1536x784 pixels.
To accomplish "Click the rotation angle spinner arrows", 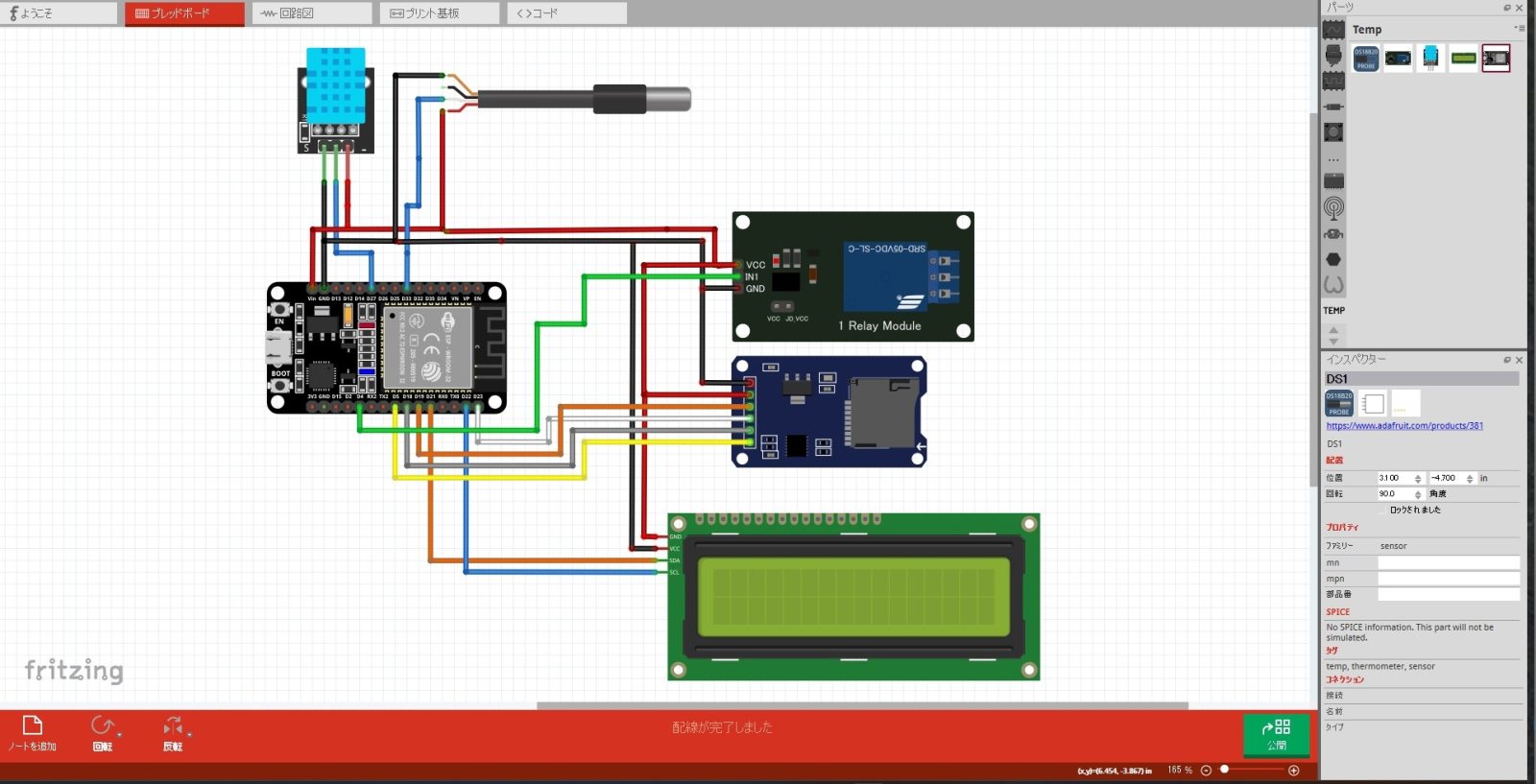I will (1418, 494).
